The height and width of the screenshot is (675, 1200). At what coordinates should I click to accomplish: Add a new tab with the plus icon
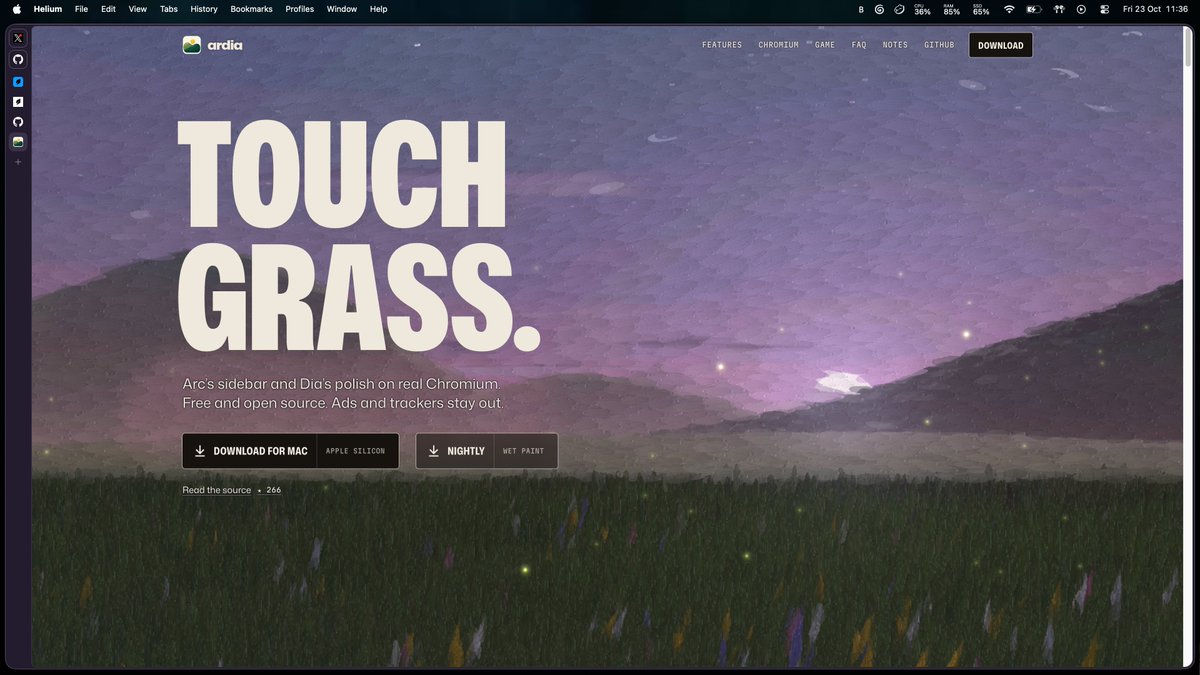click(x=18, y=161)
